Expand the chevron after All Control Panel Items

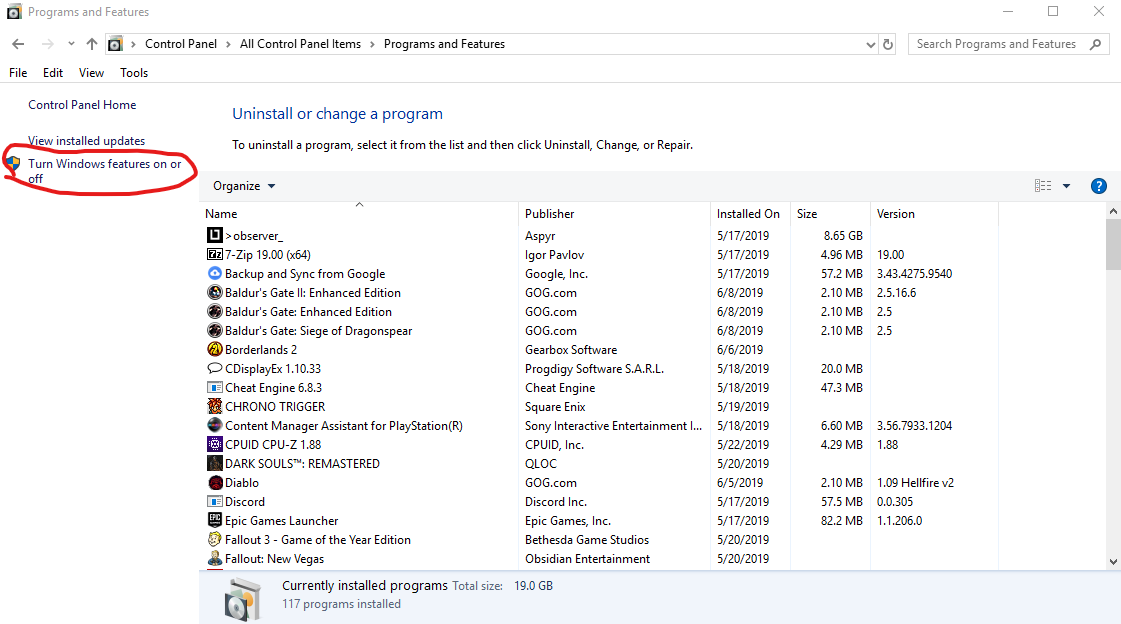point(372,44)
